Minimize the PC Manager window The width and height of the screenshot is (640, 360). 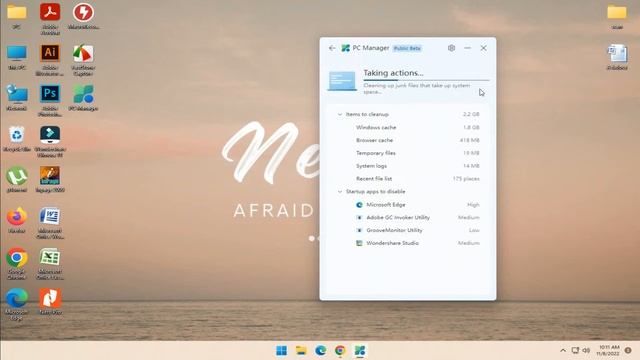pyautogui.click(x=467, y=48)
